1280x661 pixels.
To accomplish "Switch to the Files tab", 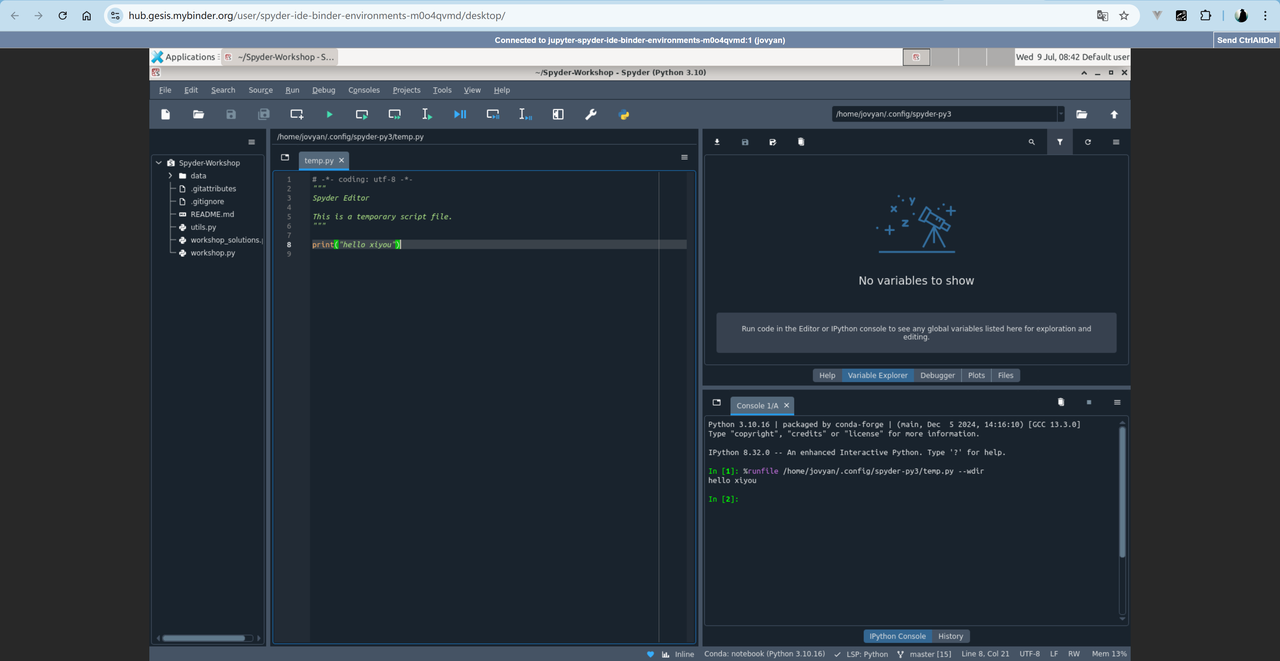I will click(1006, 375).
